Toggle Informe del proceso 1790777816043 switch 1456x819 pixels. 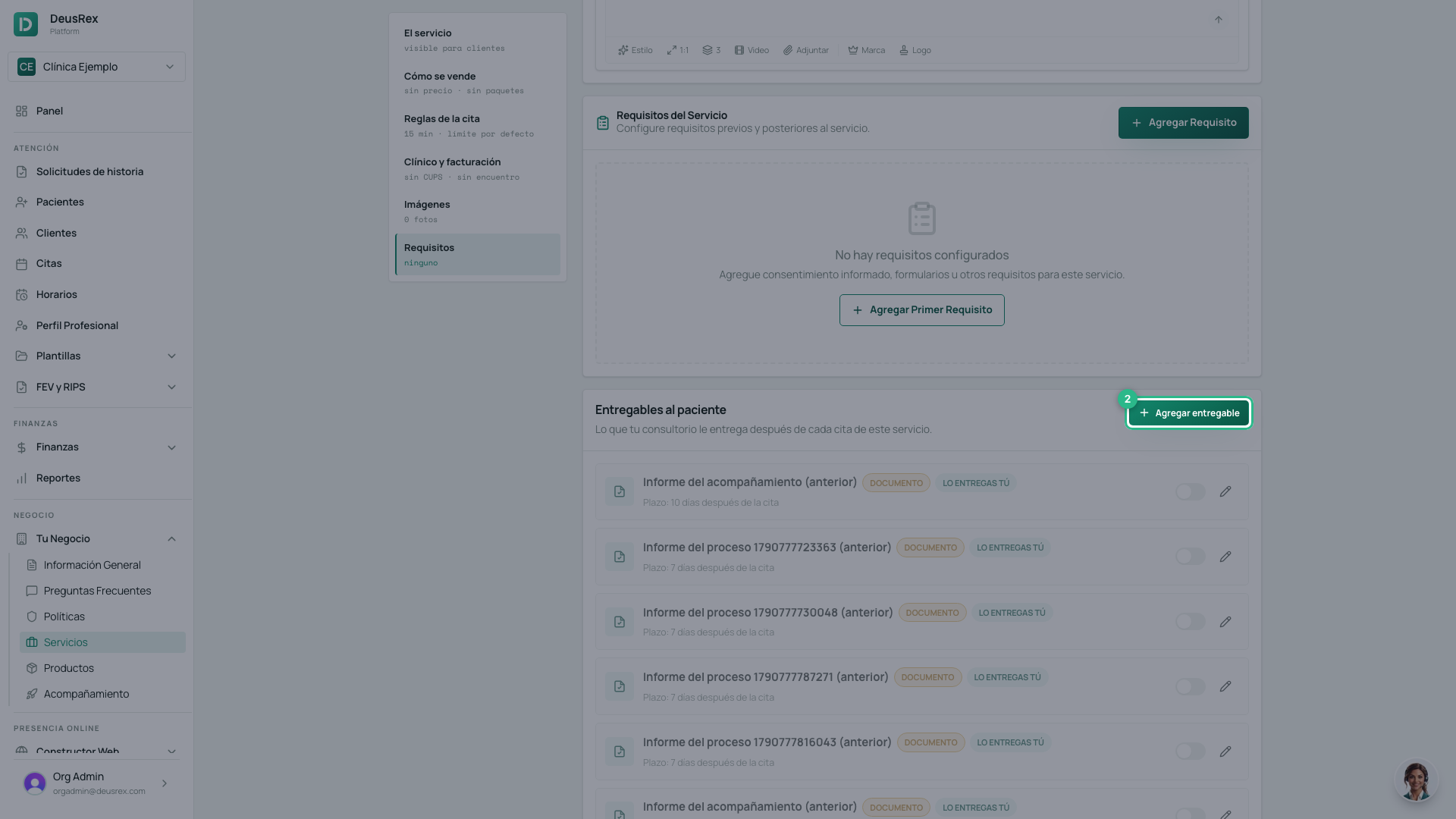click(1191, 752)
